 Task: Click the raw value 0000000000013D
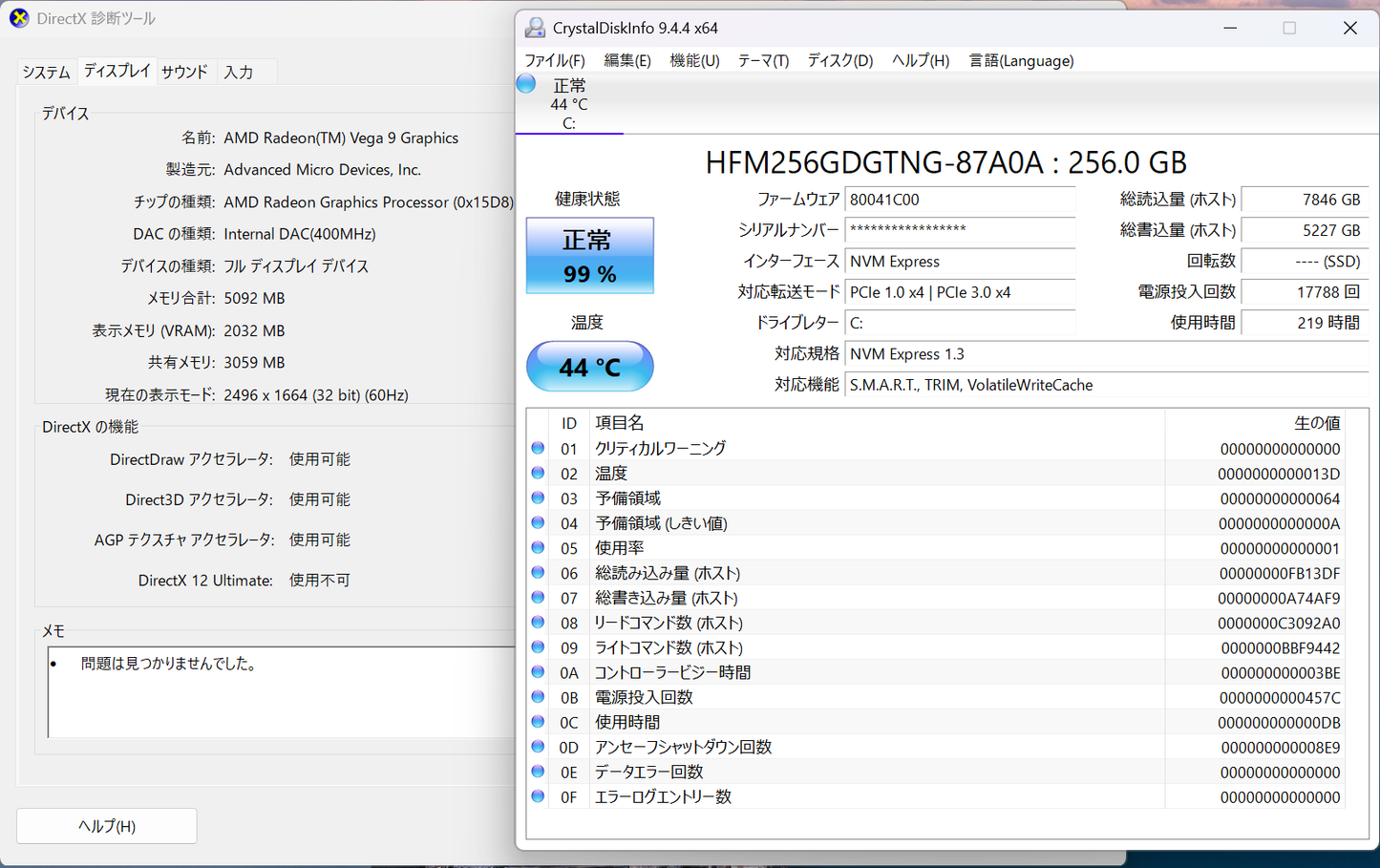click(1279, 474)
